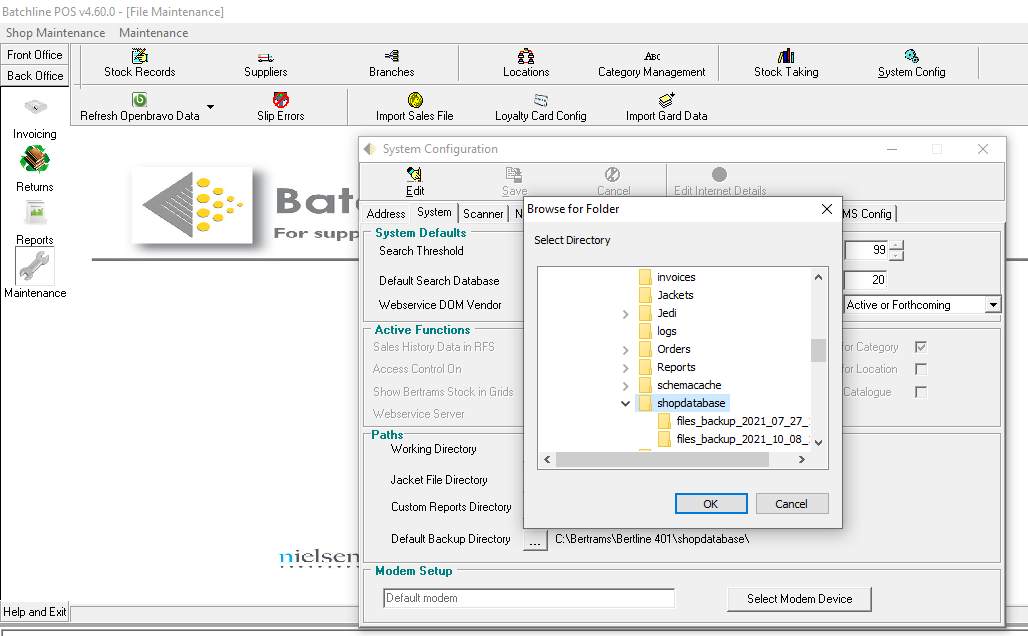1028x636 pixels.
Task: Select the shopdatabase folder
Action: click(x=691, y=403)
